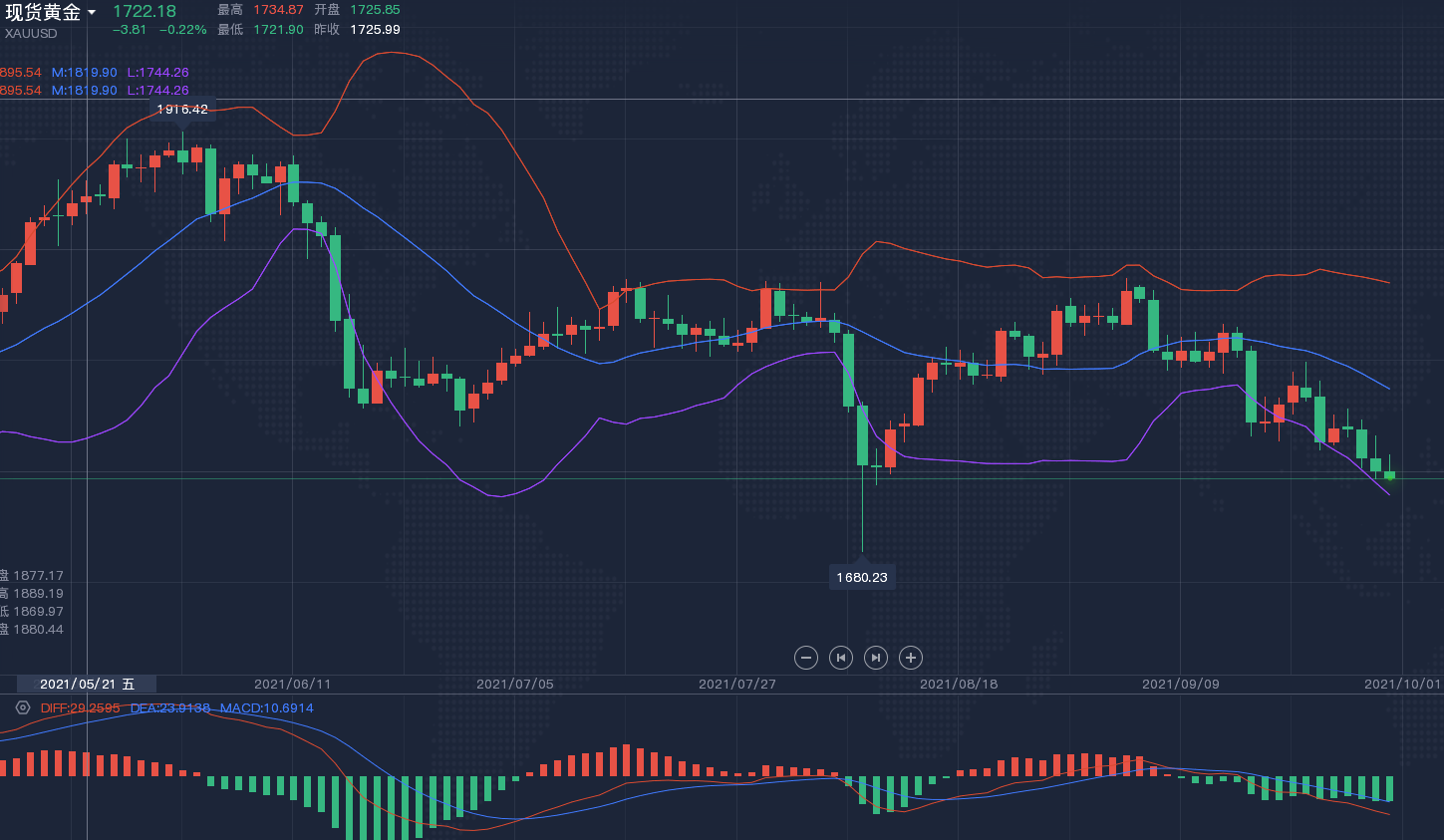Click the 2021/09/09 date on time axis
The image size is (1444, 840).
pyautogui.click(x=1180, y=685)
